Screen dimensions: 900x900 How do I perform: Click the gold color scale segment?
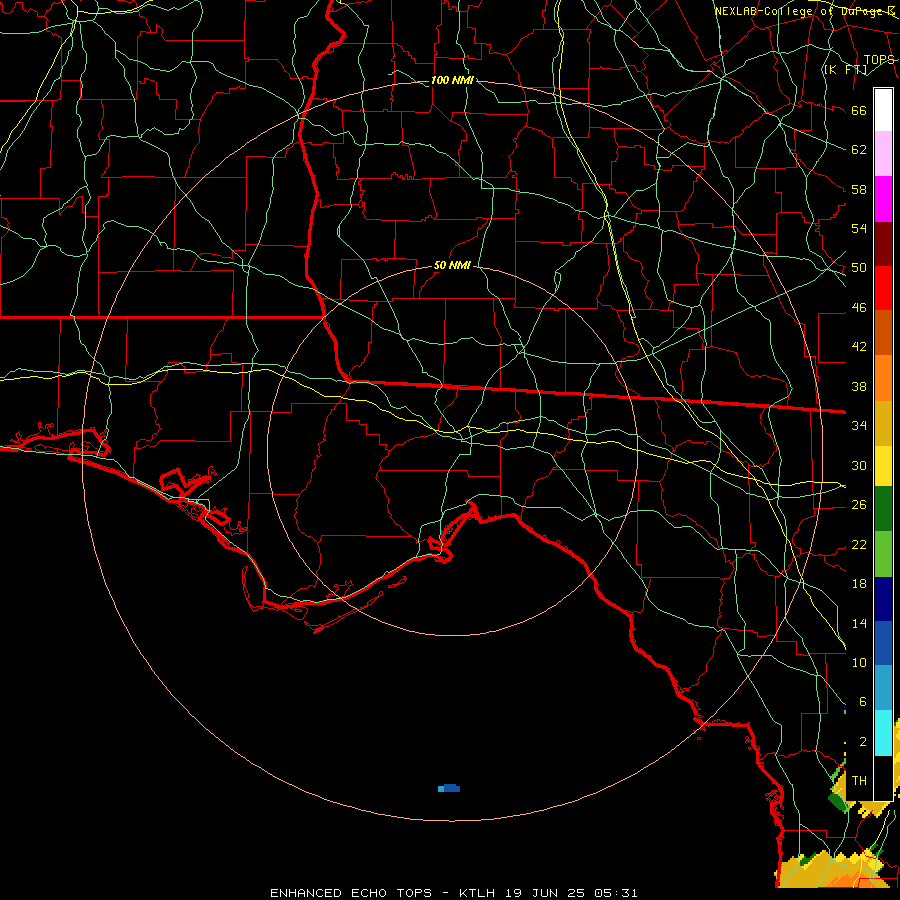click(883, 423)
